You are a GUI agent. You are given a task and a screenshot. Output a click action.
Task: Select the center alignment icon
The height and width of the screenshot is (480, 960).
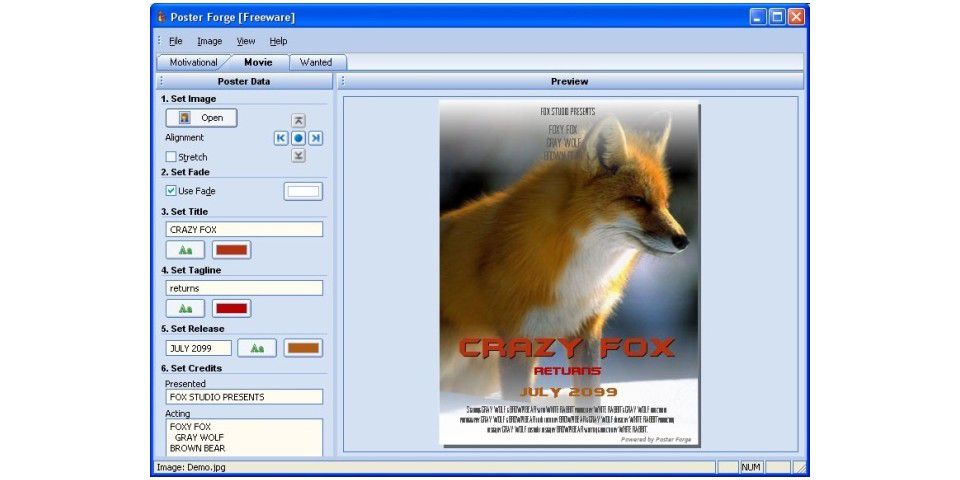(298, 138)
